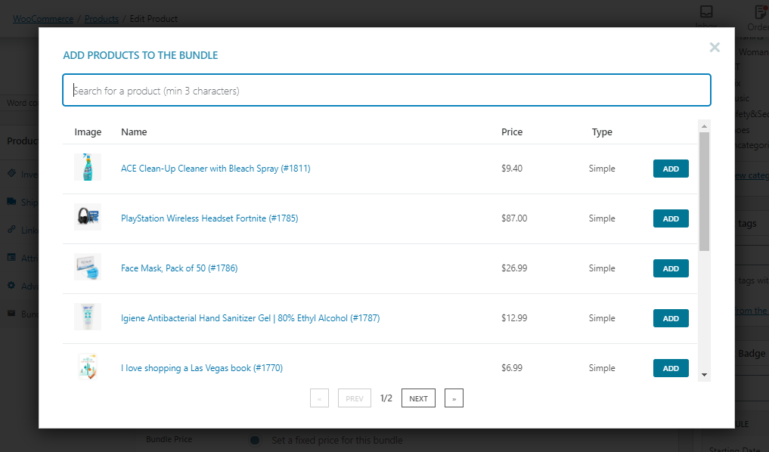Open I love shopping a Las Vegas book link
The image size is (769, 452).
click(x=202, y=368)
